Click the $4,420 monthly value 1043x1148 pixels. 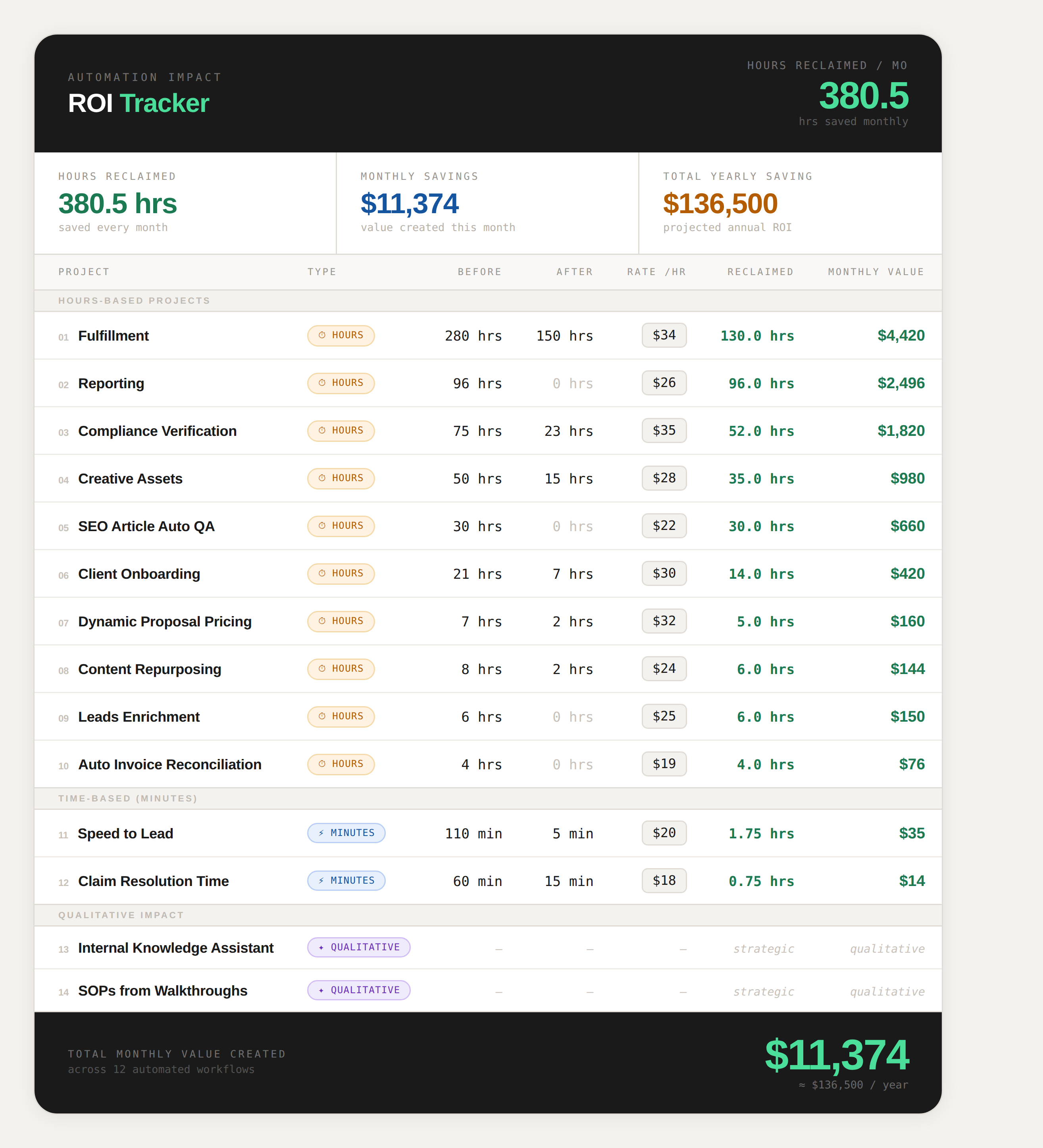(901, 335)
